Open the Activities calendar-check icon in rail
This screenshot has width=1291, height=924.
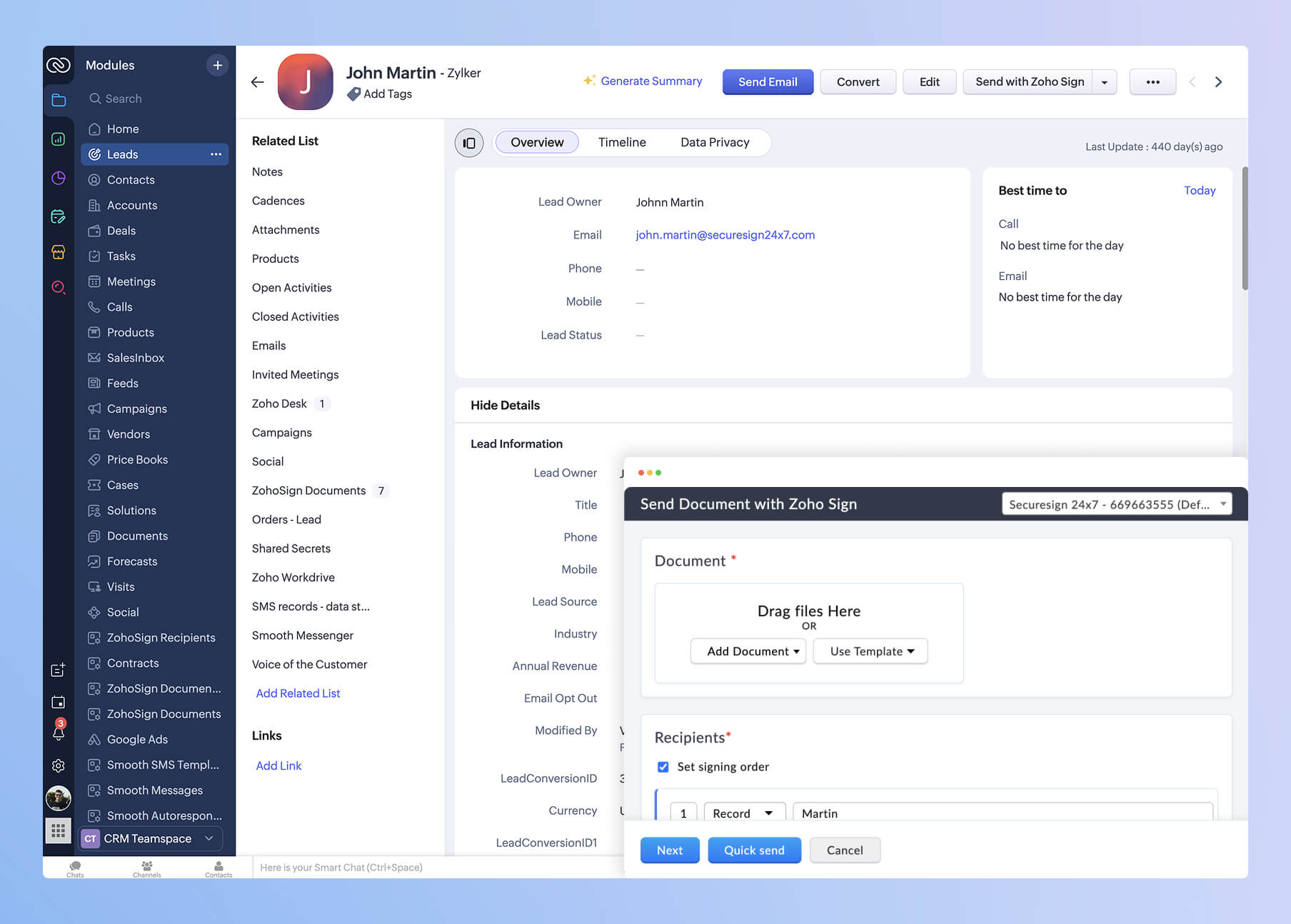[x=59, y=216]
